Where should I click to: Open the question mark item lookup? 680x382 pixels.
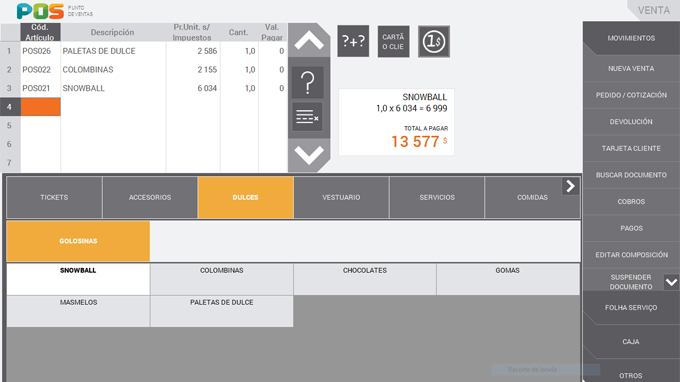pos(307,82)
